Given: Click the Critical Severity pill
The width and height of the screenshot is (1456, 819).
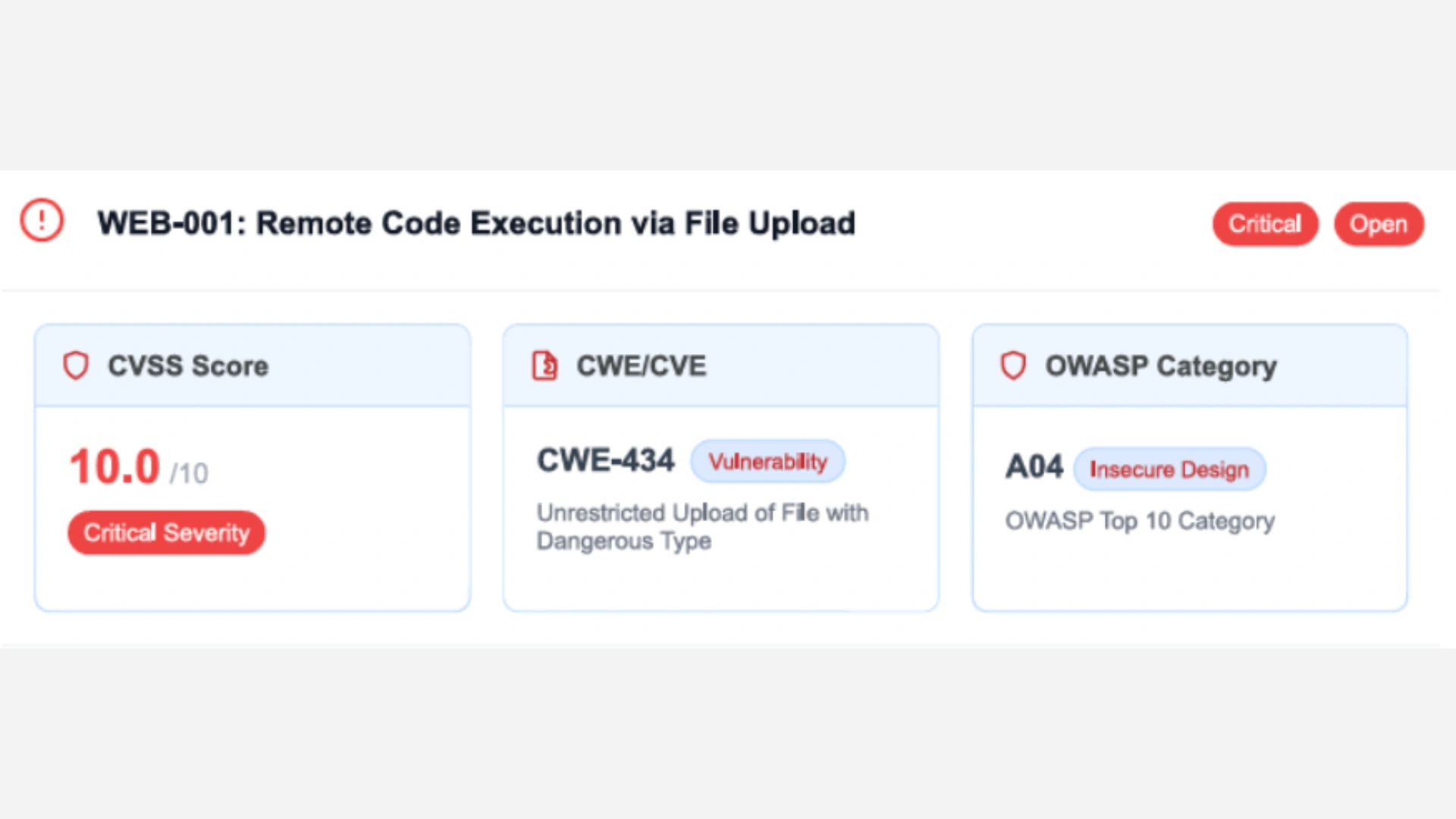Looking at the screenshot, I should [x=166, y=532].
